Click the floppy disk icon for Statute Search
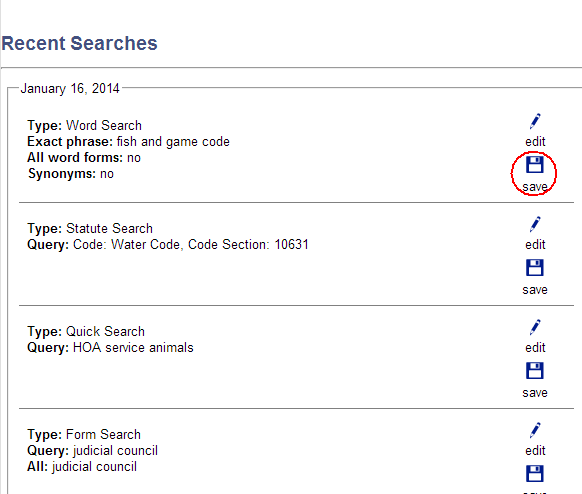582x494 pixels. 534,268
